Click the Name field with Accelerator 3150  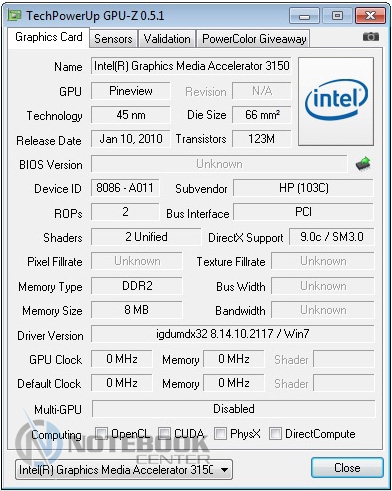(x=191, y=66)
